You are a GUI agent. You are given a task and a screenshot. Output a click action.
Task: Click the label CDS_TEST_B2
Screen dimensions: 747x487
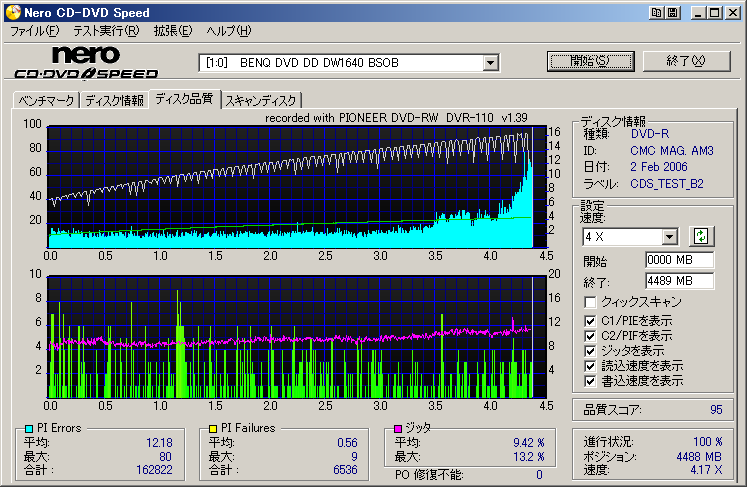click(x=667, y=184)
